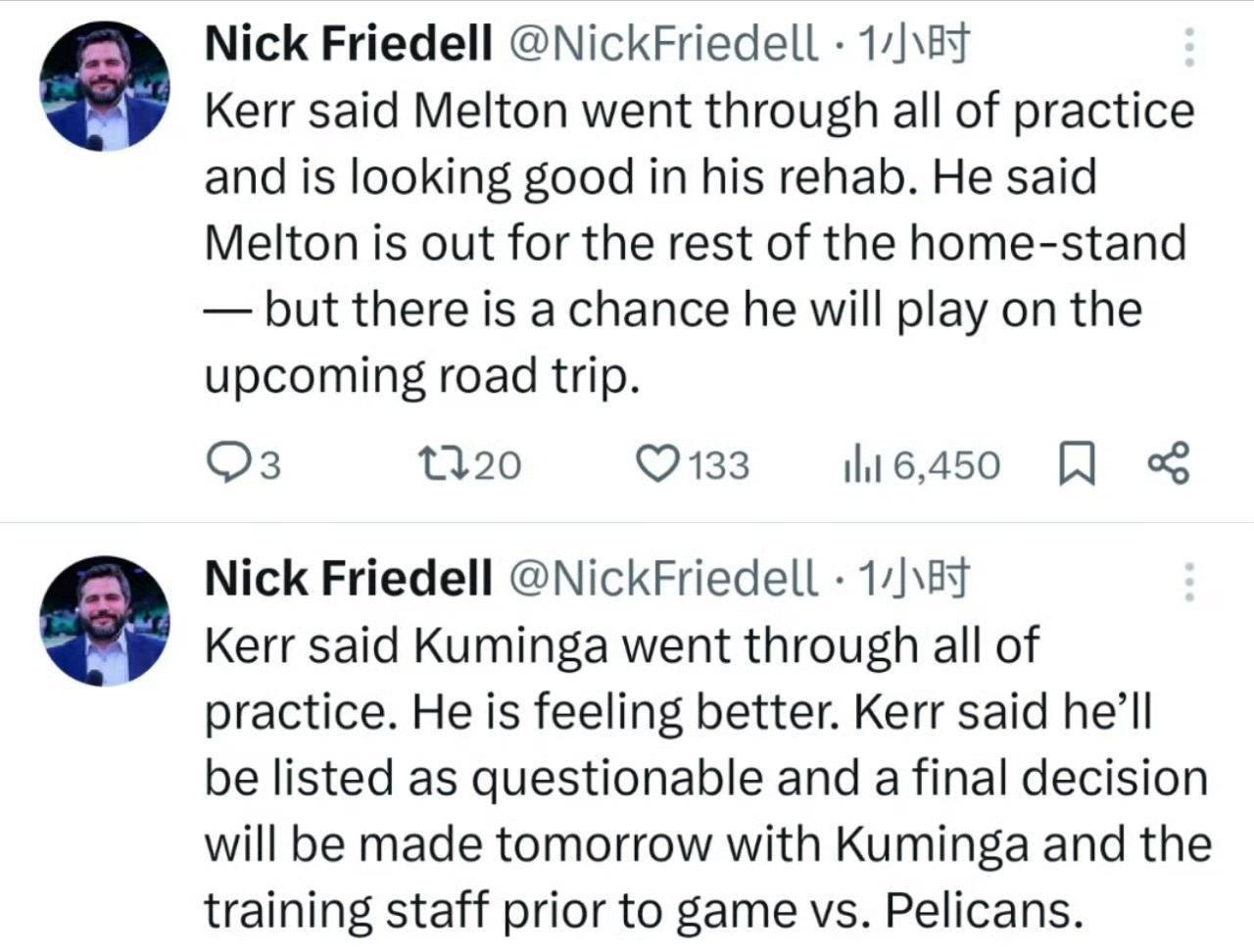This screenshot has height=952, width=1254.
Task: Open more options menu on the Kuminga tweet
Action: click(x=1189, y=581)
